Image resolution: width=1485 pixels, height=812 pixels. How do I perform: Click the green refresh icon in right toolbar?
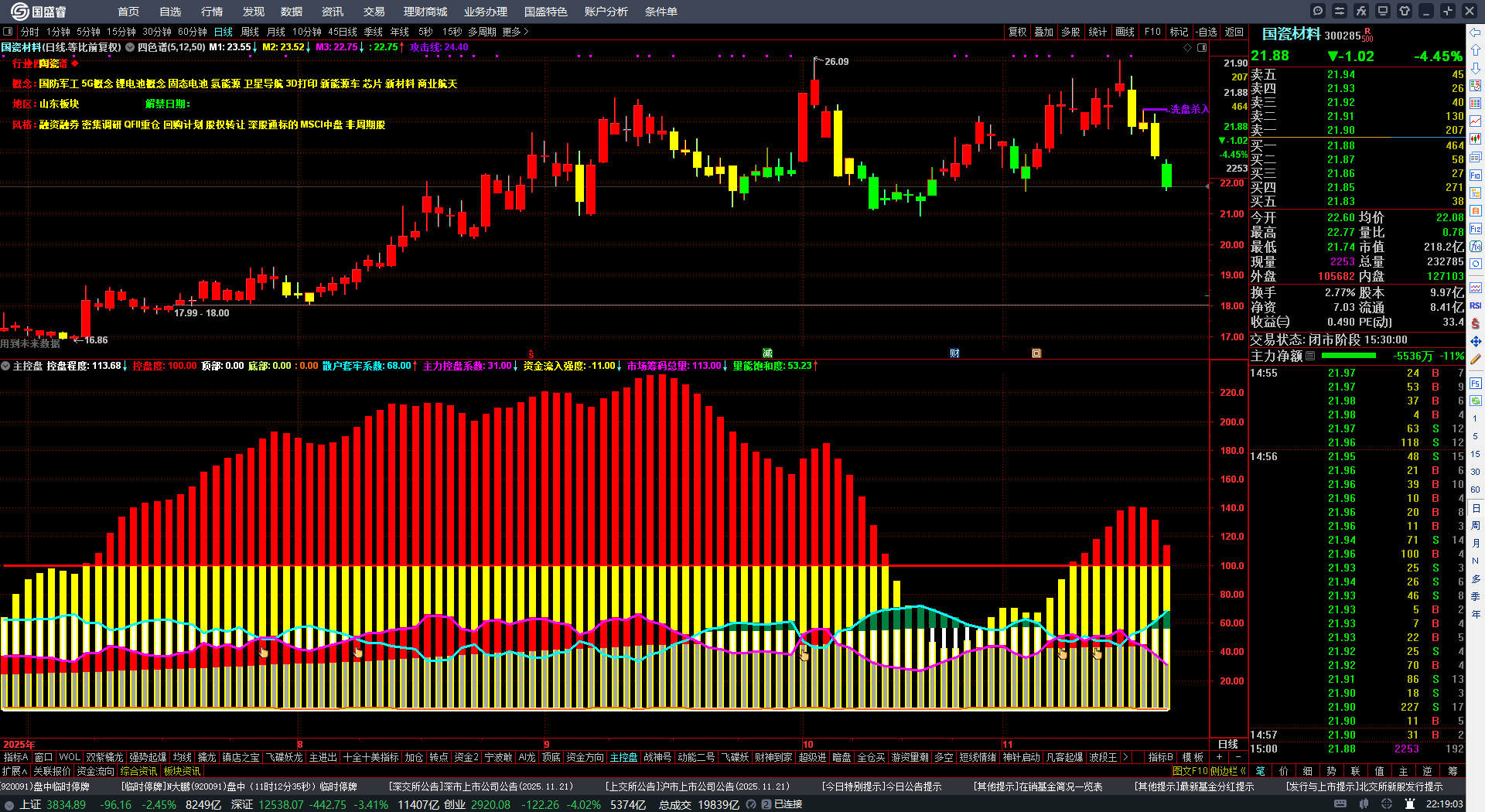[1476, 401]
